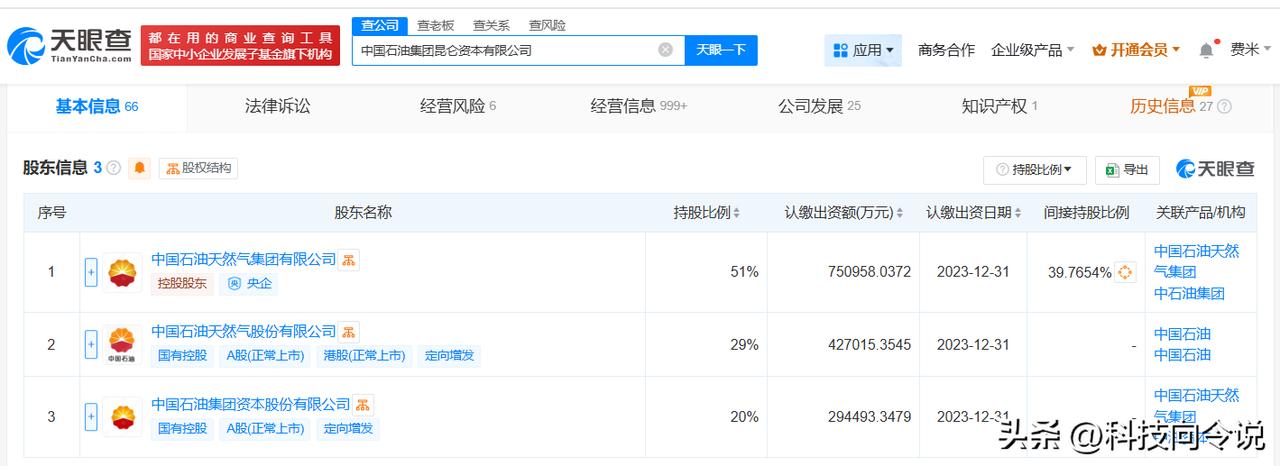Click the 中国石油集团资本股份 company logo
This screenshot has height=466, width=1280.
(122, 416)
